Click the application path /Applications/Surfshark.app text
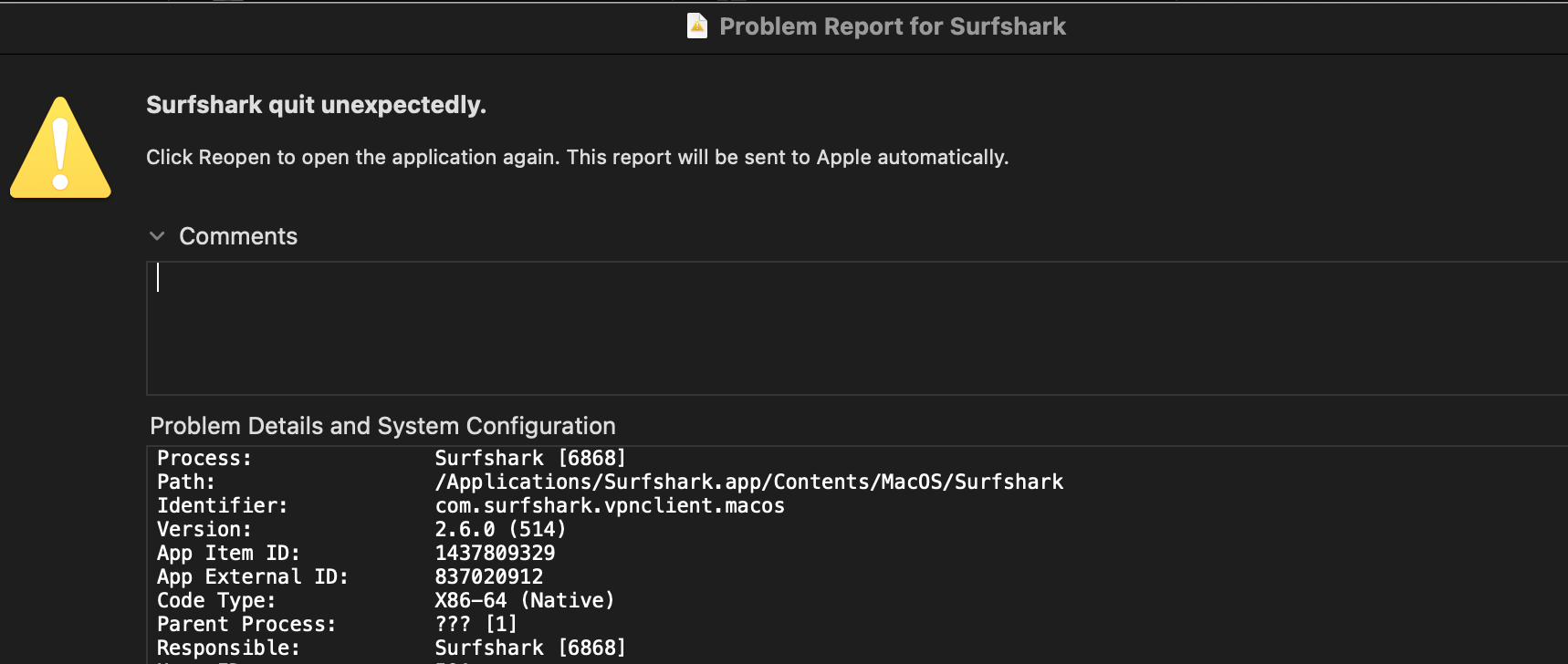The width and height of the screenshot is (1568, 664). 748,482
